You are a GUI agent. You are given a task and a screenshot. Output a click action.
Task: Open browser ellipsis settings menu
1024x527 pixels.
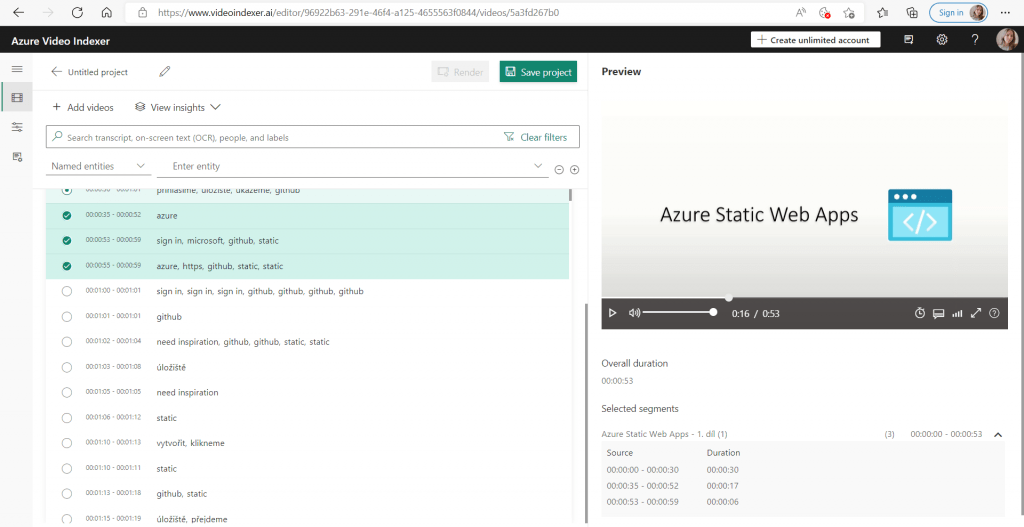click(x=1005, y=12)
